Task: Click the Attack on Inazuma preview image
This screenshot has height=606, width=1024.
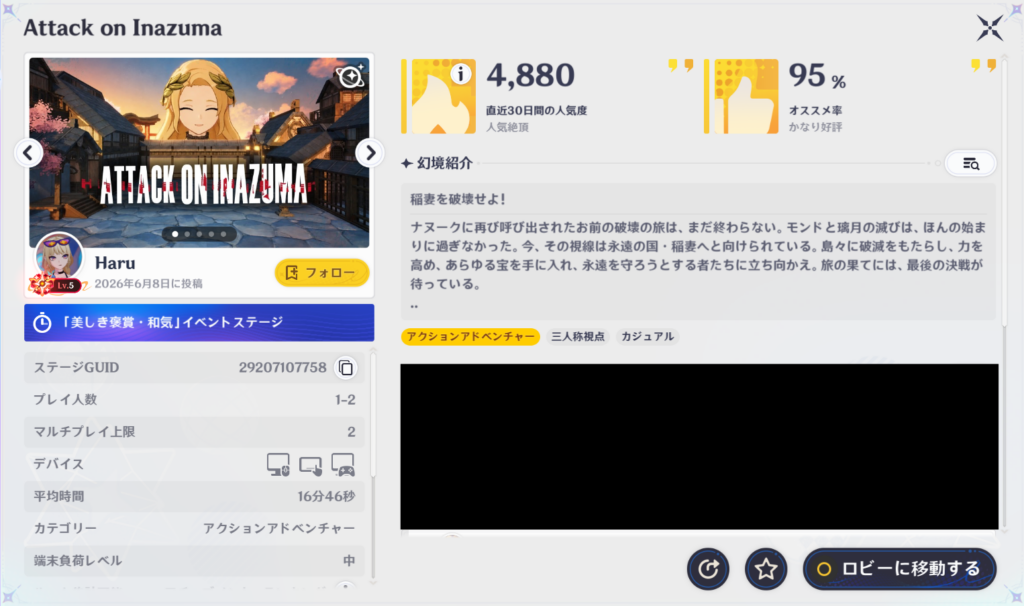Action: (x=199, y=153)
